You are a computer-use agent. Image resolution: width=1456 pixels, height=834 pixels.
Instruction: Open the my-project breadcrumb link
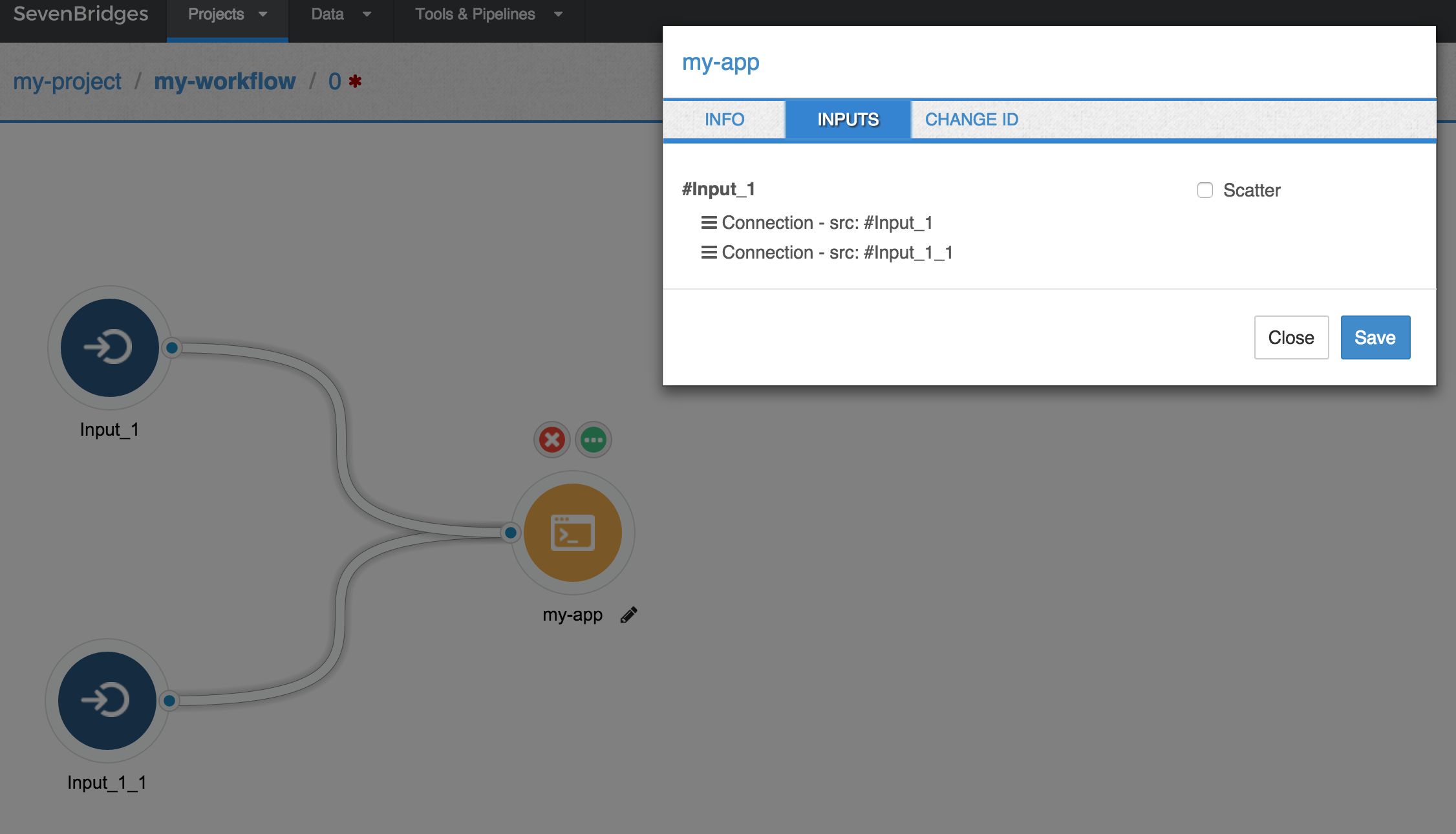67,81
